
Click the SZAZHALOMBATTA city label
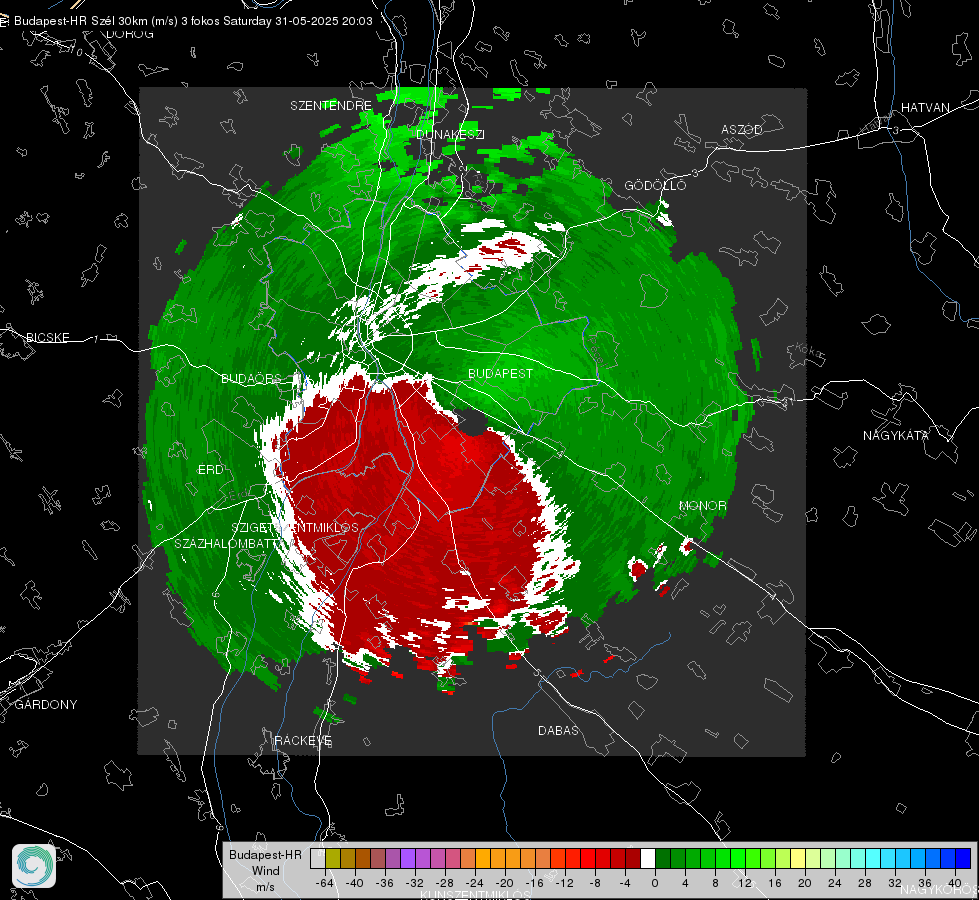pos(226,543)
